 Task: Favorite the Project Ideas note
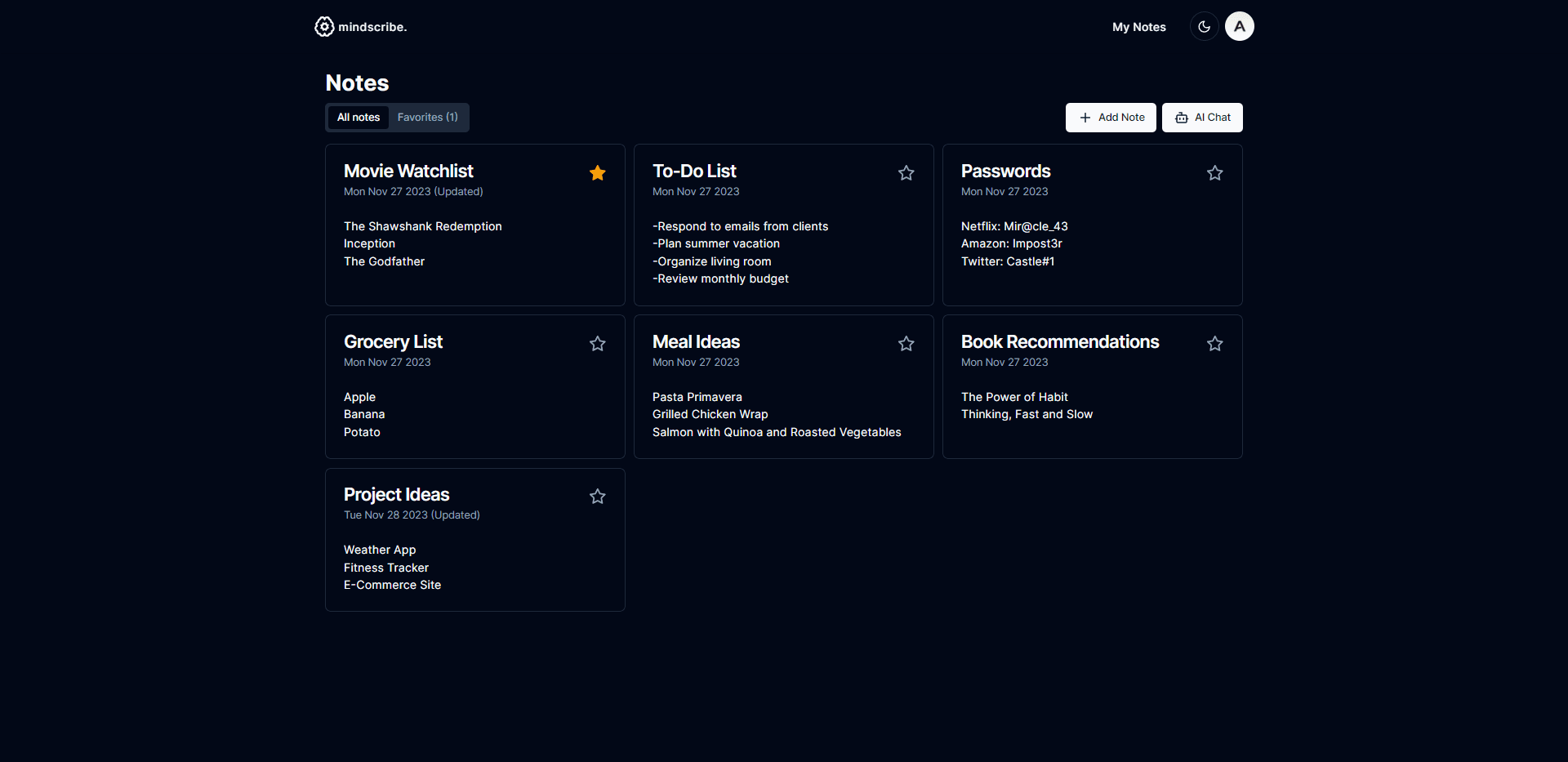[598, 496]
